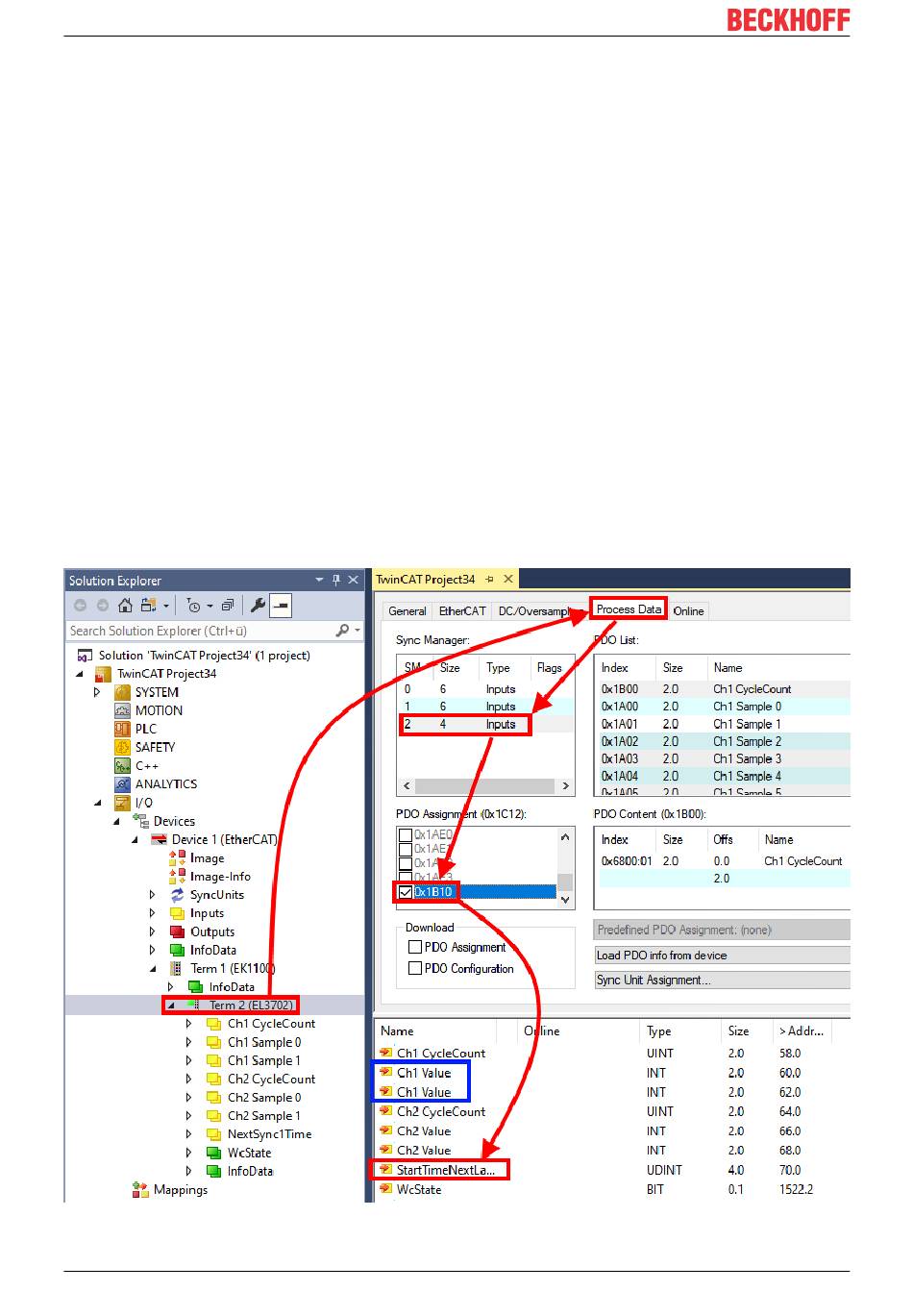
Task: Open Properties via the wrench icon
Action: pyautogui.click(x=258, y=606)
